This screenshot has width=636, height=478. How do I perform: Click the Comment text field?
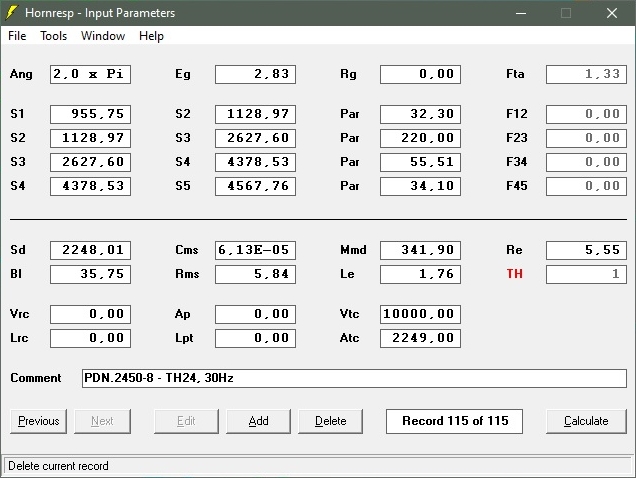[x=354, y=378]
